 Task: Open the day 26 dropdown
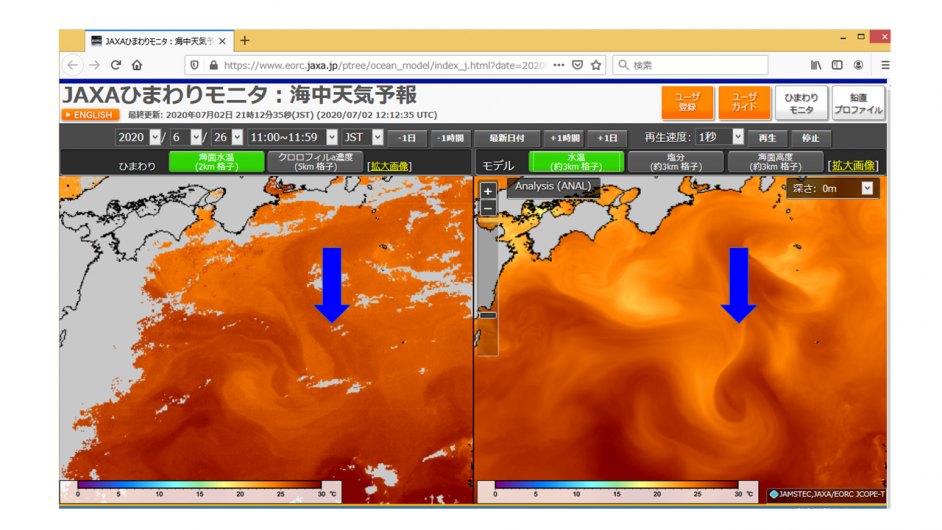[x=227, y=137]
